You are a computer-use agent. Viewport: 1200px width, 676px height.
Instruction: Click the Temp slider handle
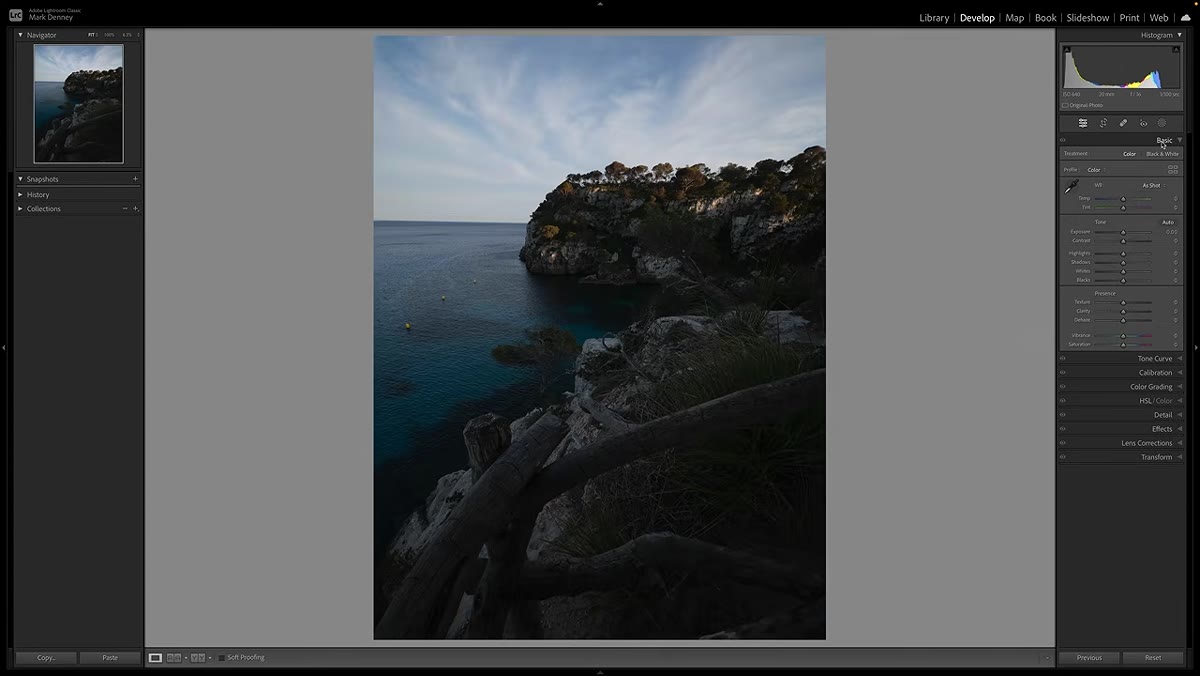(x=1123, y=199)
